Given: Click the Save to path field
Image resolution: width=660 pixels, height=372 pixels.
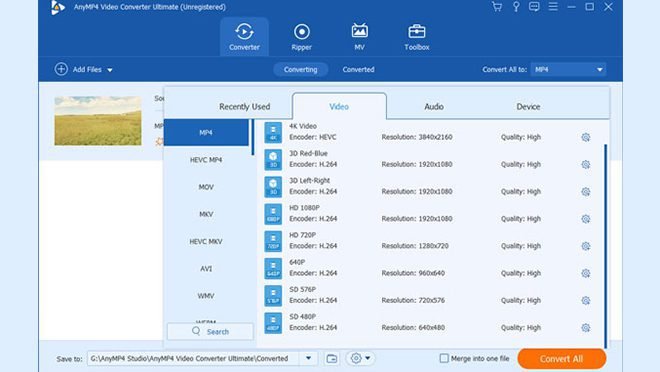Looking at the screenshot, I should 194,359.
